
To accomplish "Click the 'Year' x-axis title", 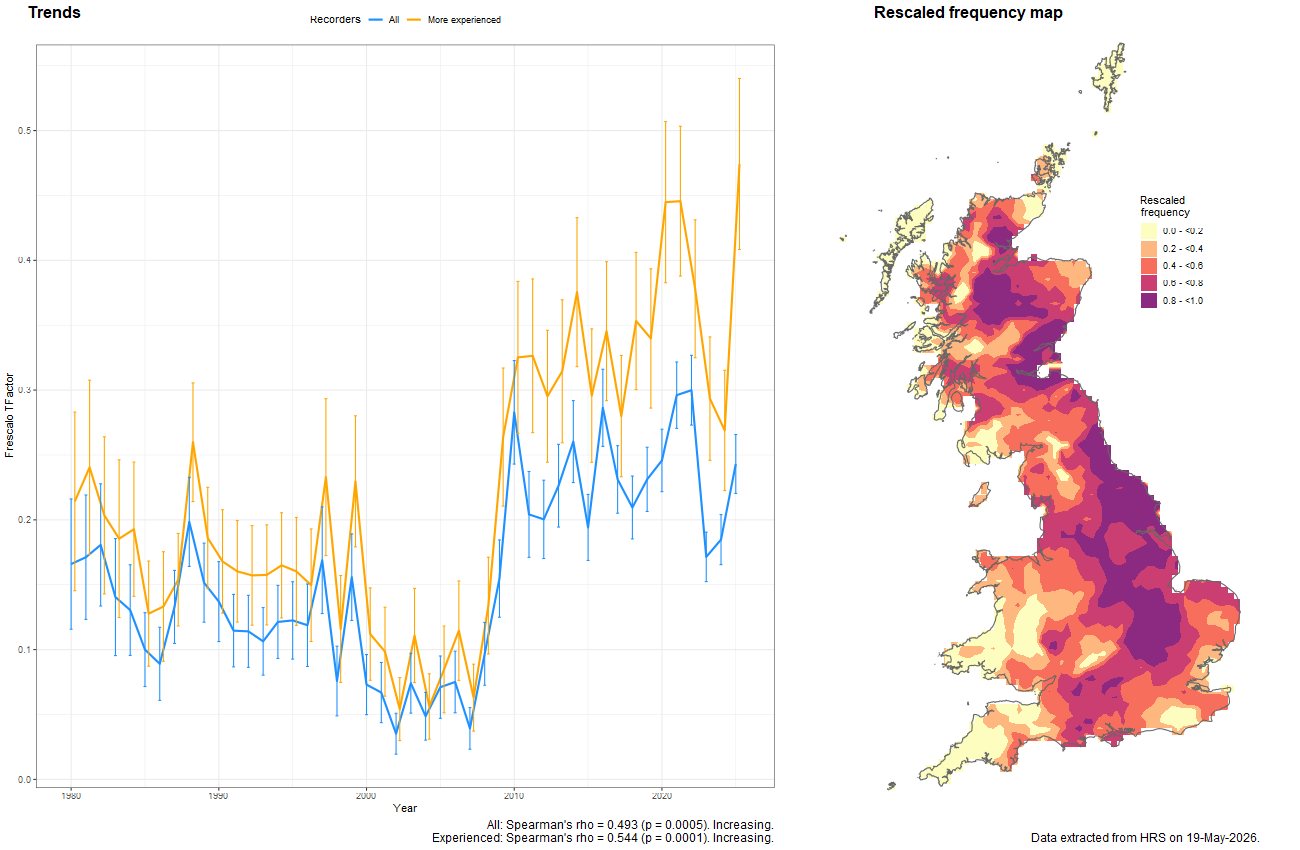I will (405, 808).
